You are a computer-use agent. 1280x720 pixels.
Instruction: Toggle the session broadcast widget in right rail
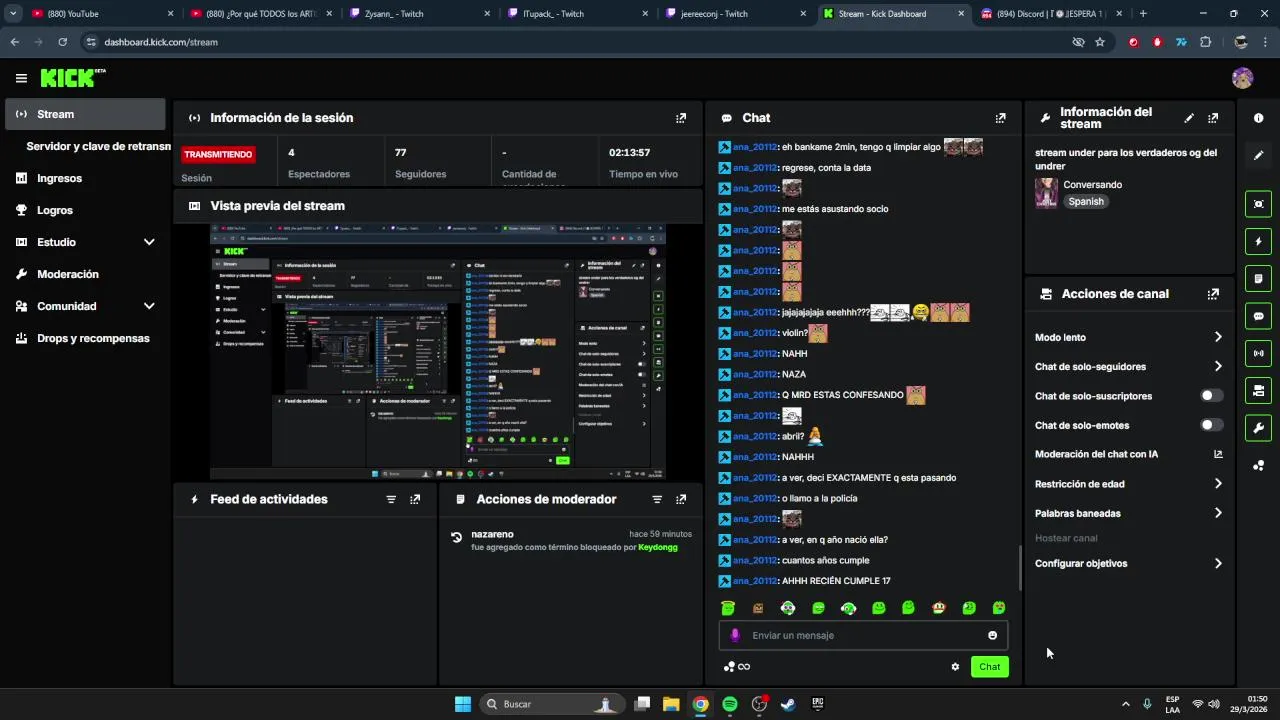pos(1258,353)
